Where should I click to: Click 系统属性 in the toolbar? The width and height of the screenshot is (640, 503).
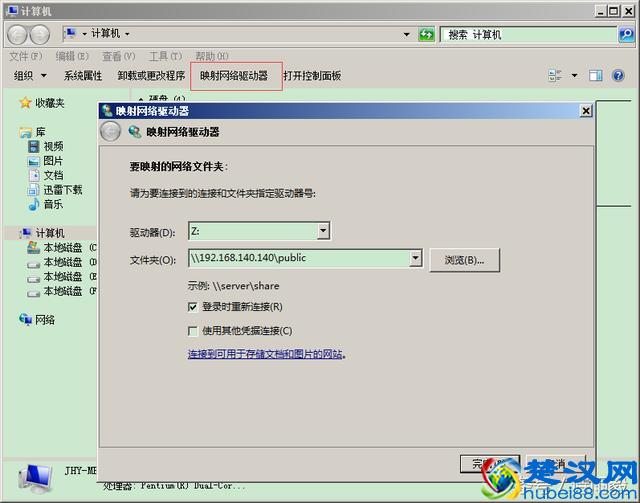pos(83,76)
